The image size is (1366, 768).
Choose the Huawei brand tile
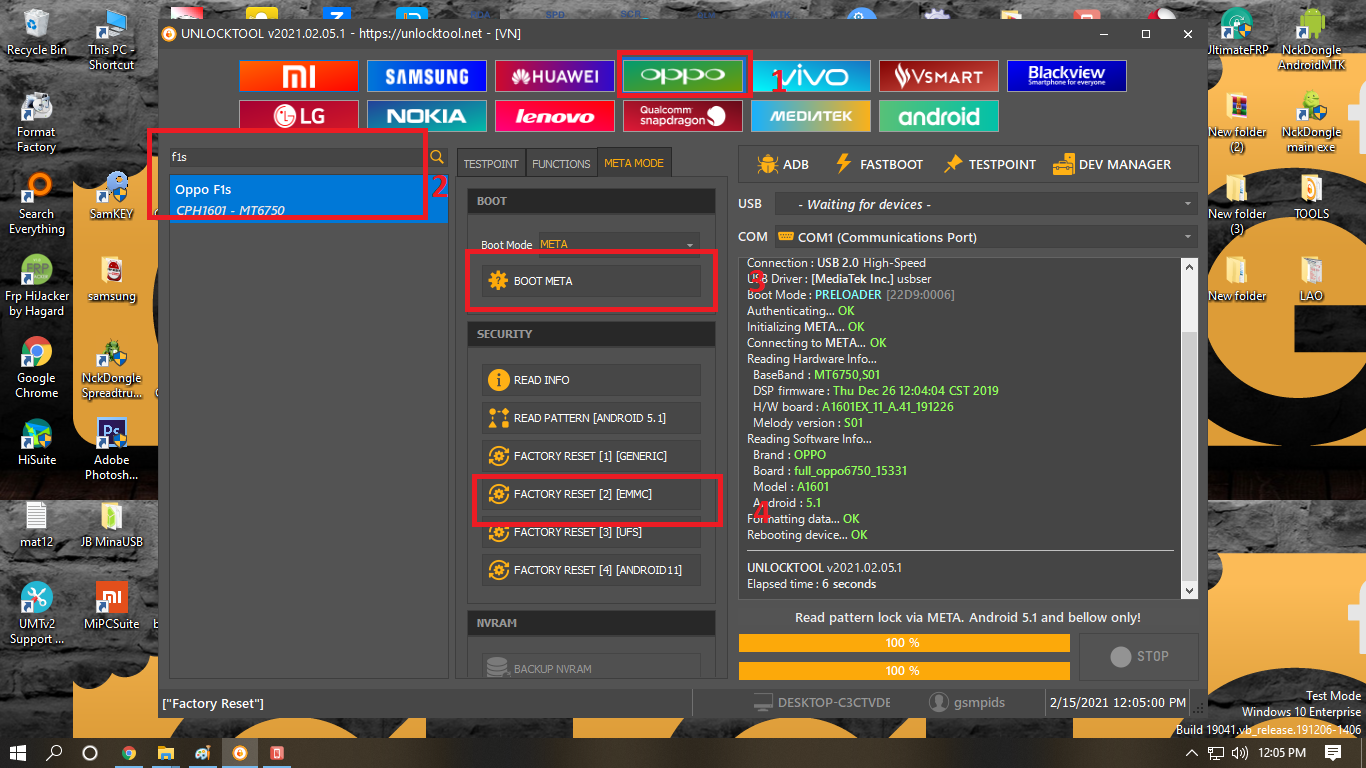coord(555,76)
